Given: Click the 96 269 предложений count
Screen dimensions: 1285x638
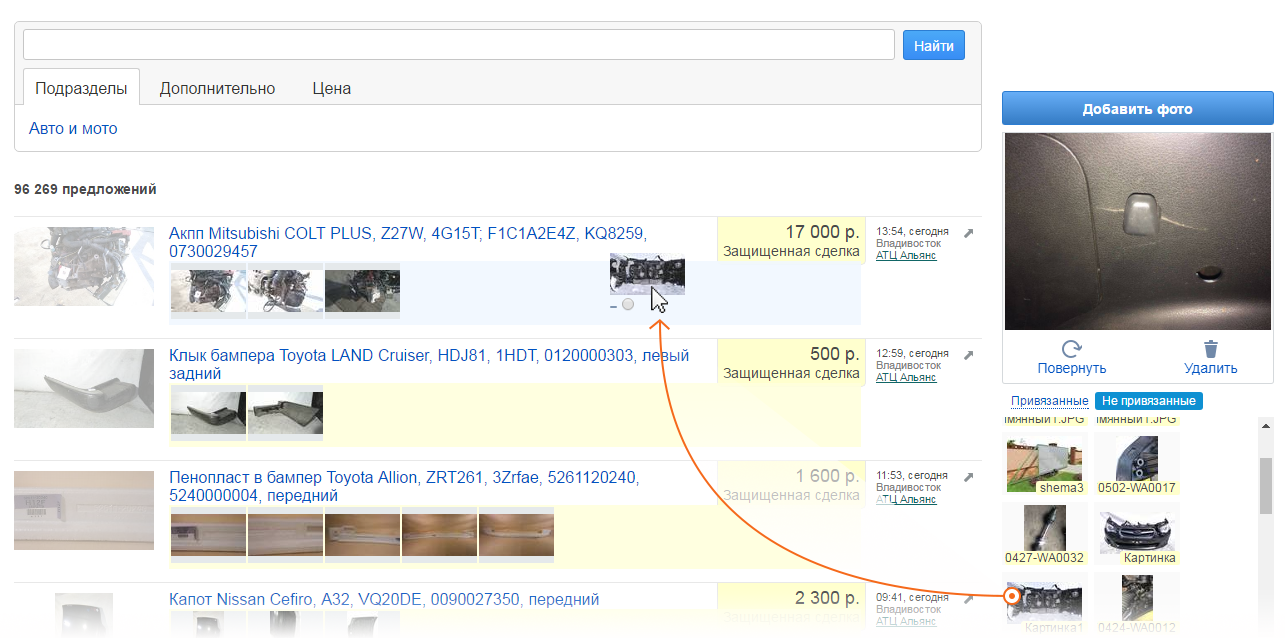Looking at the screenshot, I should (x=85, y=189).
